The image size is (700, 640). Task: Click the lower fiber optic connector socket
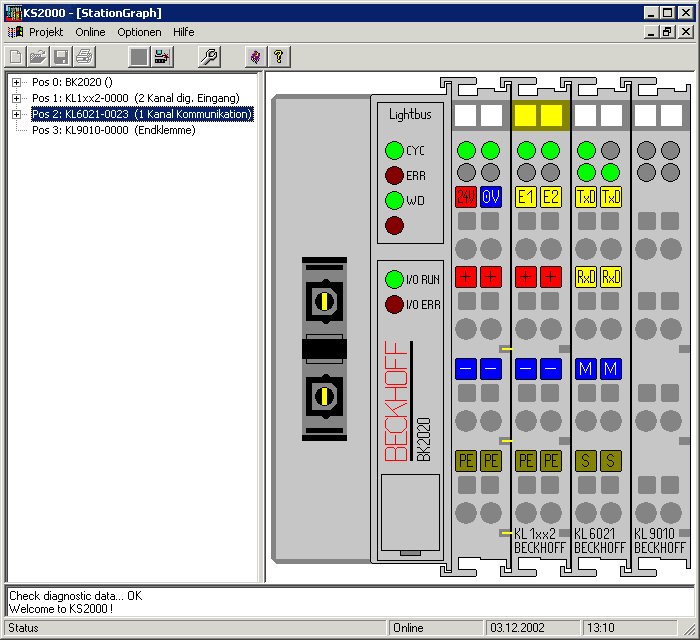click(x=325, y=396)
